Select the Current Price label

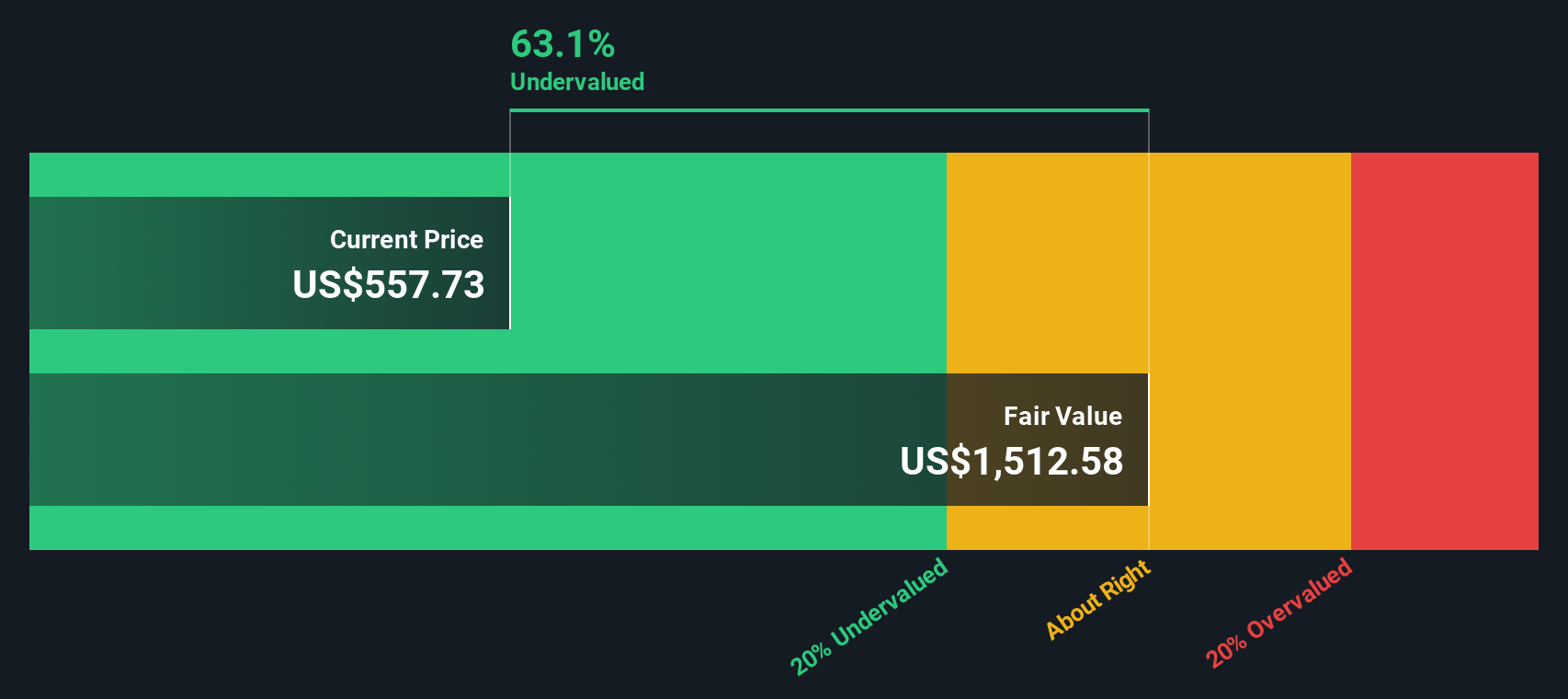point(406,239)
